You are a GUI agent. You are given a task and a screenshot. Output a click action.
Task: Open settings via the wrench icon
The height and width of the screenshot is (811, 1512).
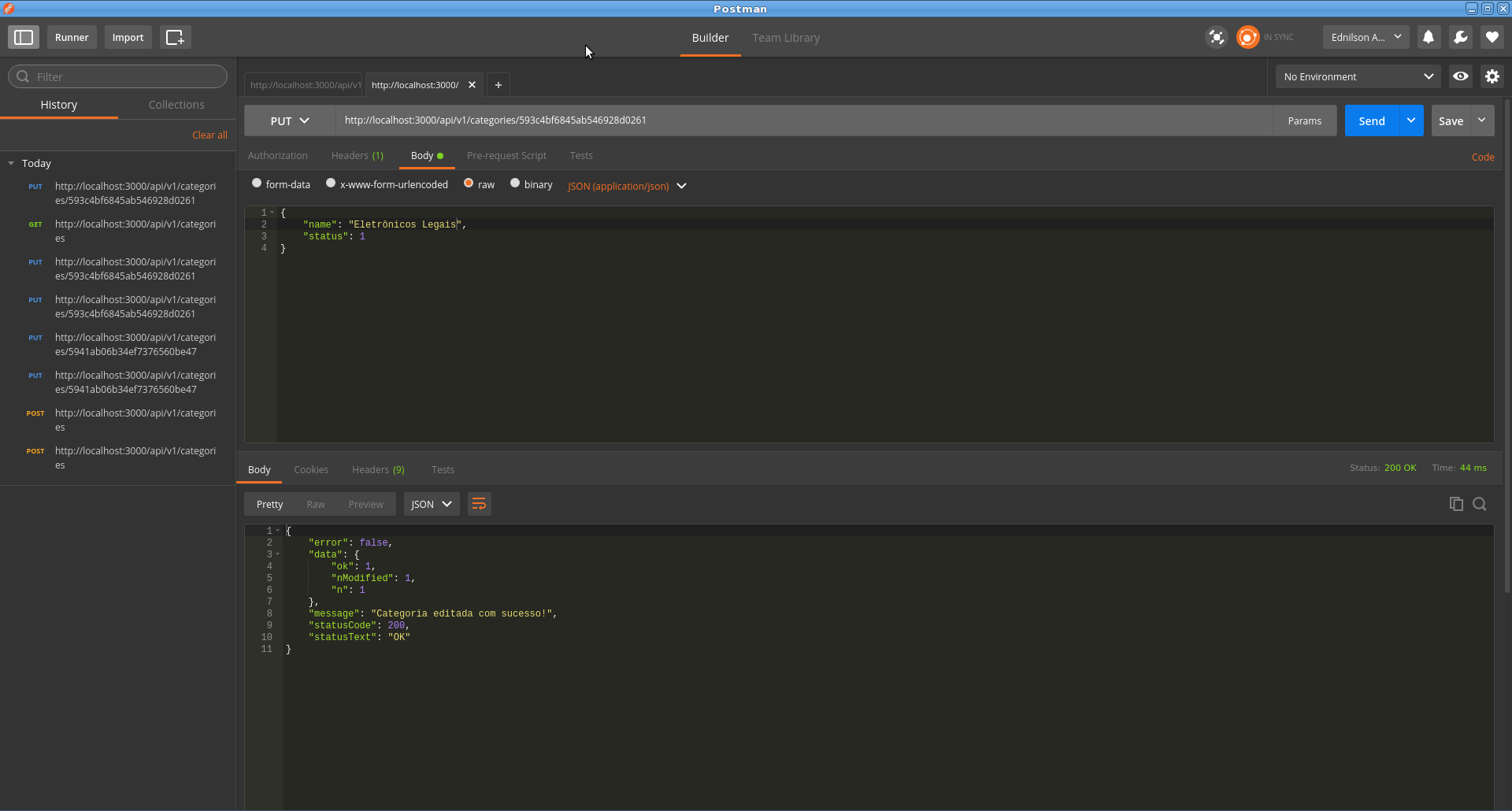point(1461,37)
